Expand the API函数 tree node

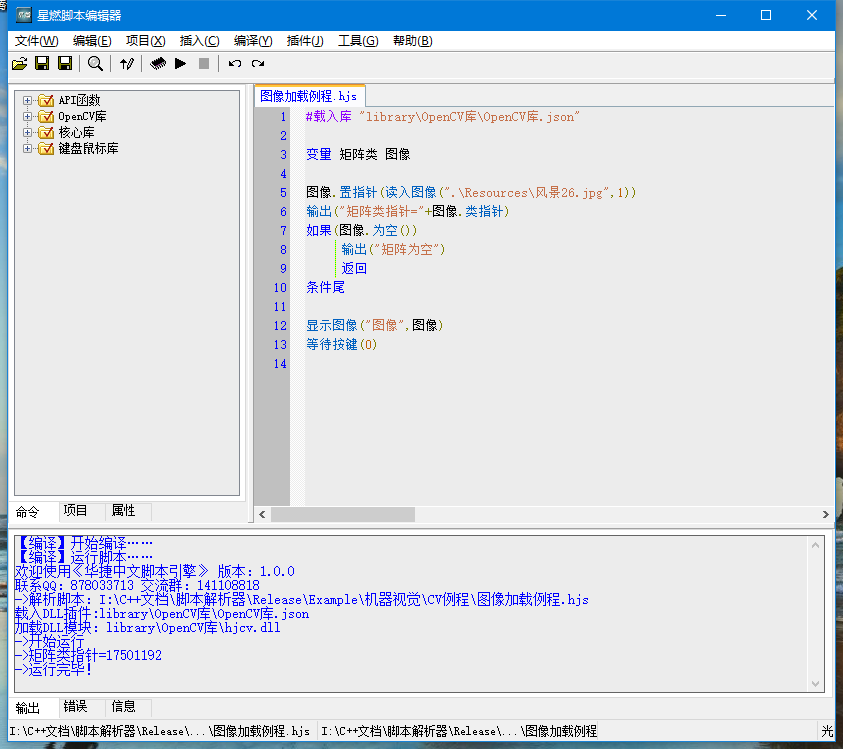pyautogui.click(x=27, y=101)
